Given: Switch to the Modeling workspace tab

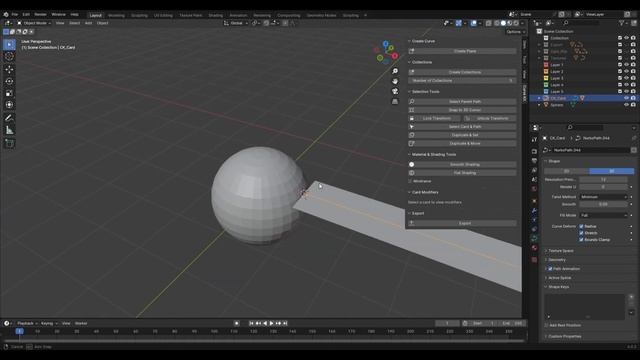Looking at the screenshot, I should pyautogui.click(x=116, y=15).
